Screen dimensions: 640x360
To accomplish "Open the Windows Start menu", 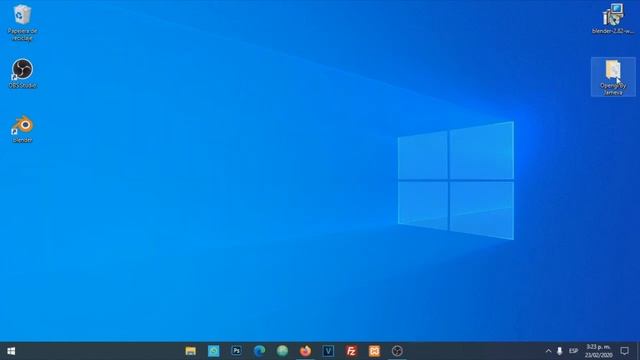I will pyautogui.click(x=11, y=351).
